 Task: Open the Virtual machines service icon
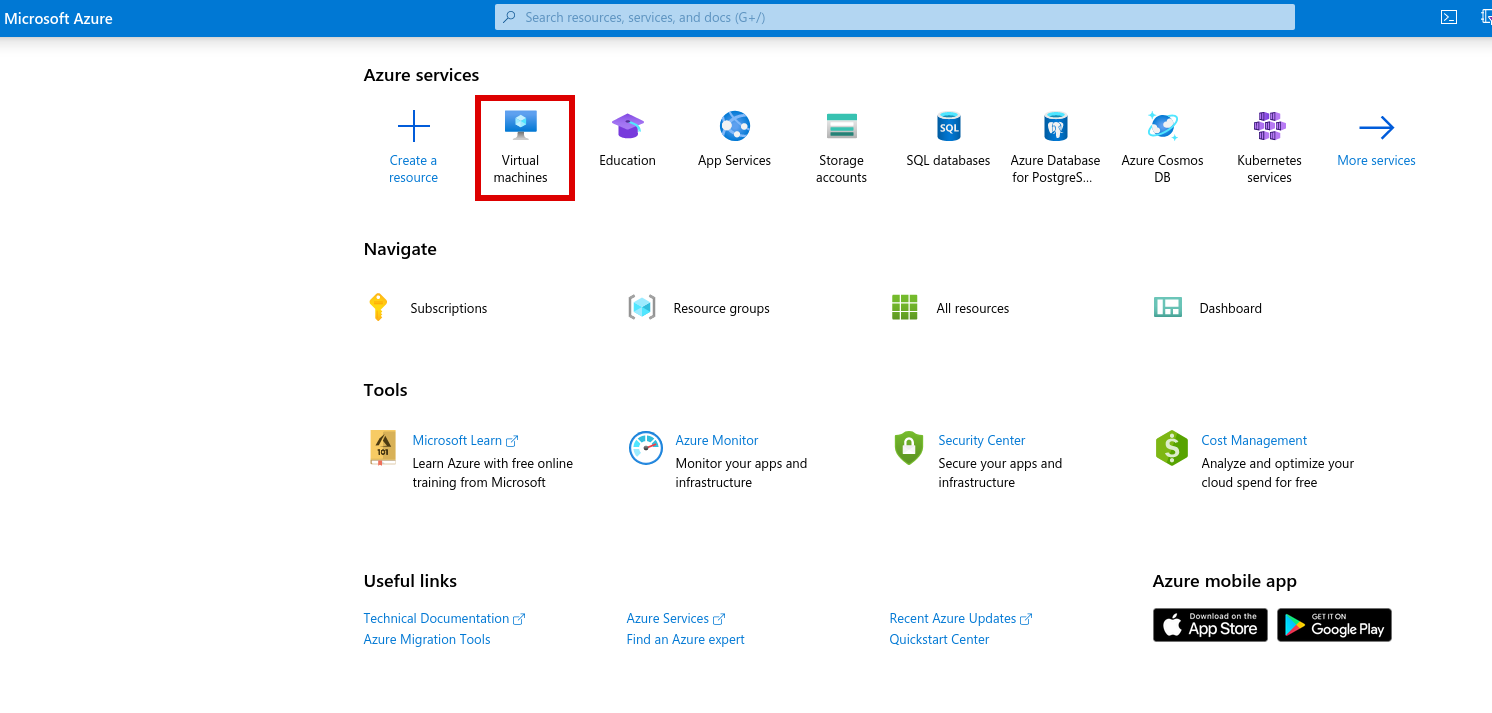[520, 126]
